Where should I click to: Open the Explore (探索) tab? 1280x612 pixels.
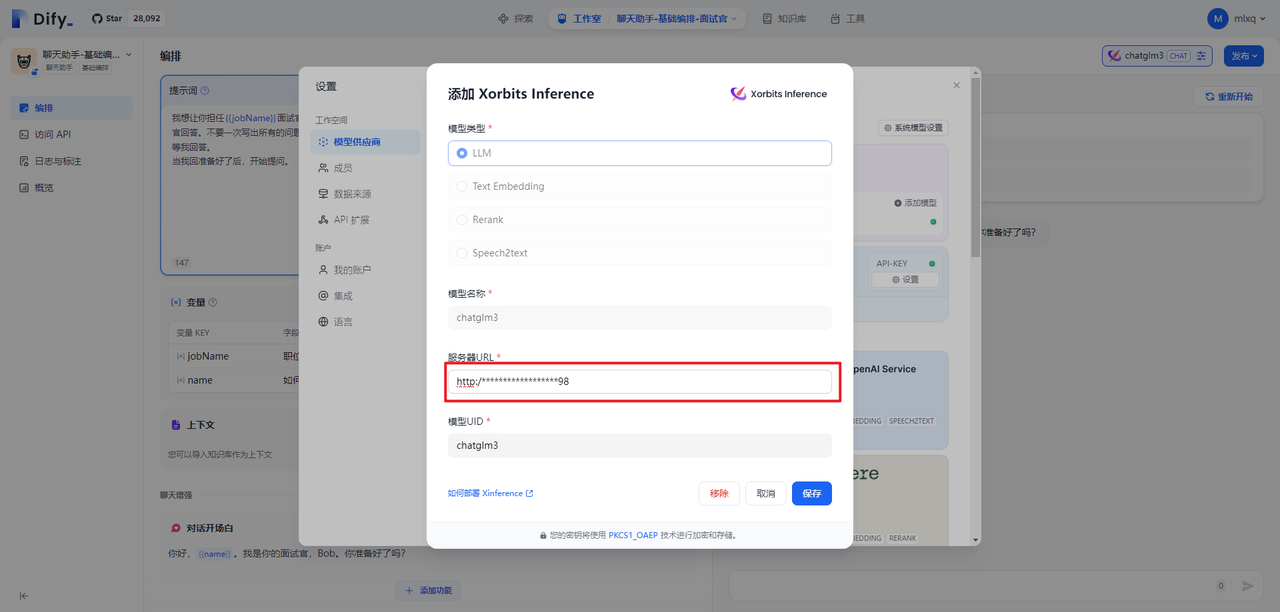516,18
